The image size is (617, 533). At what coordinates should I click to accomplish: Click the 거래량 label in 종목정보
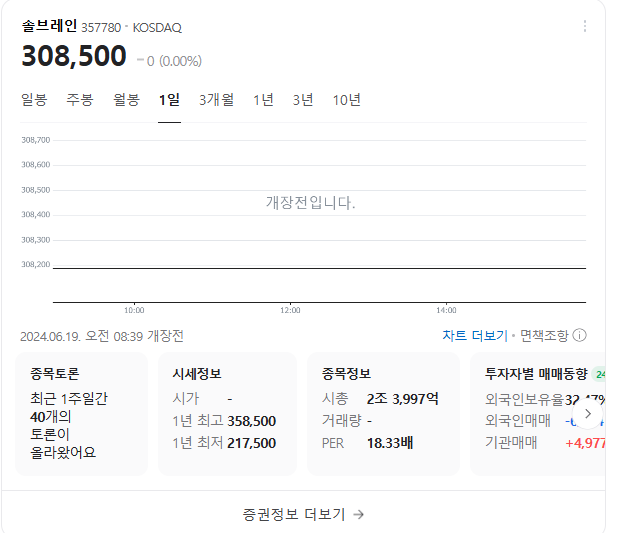pos(342,421)
